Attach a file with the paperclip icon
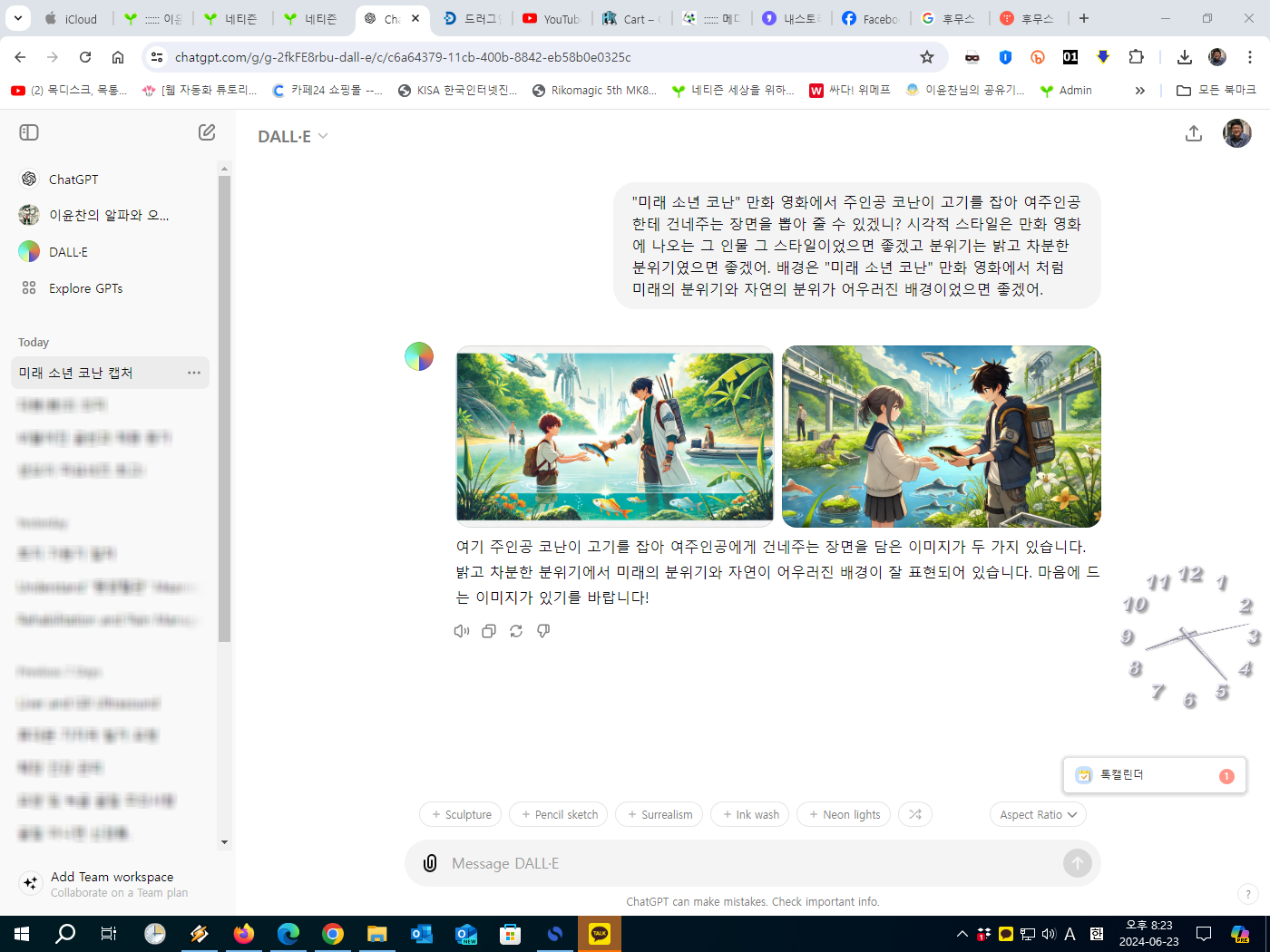The height and width of the screenshot is (952, 1270). pyautogui.click(x=430, y=863)
